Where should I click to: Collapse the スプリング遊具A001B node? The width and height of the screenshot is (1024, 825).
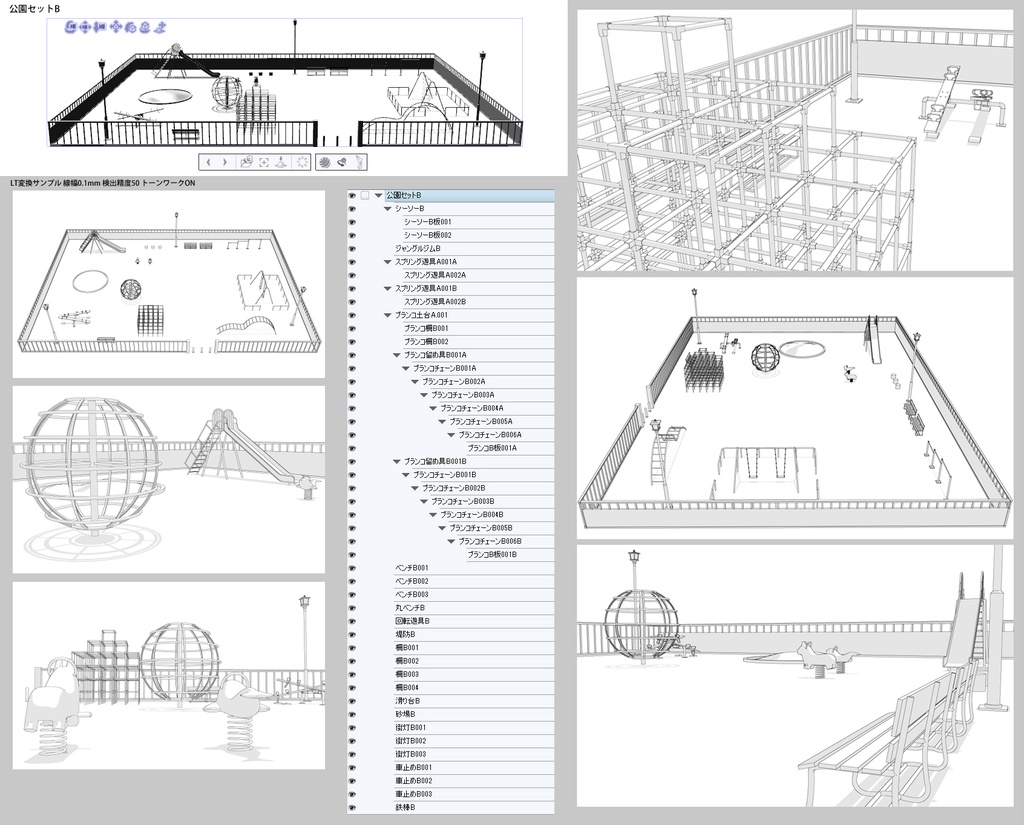point(388,289)
